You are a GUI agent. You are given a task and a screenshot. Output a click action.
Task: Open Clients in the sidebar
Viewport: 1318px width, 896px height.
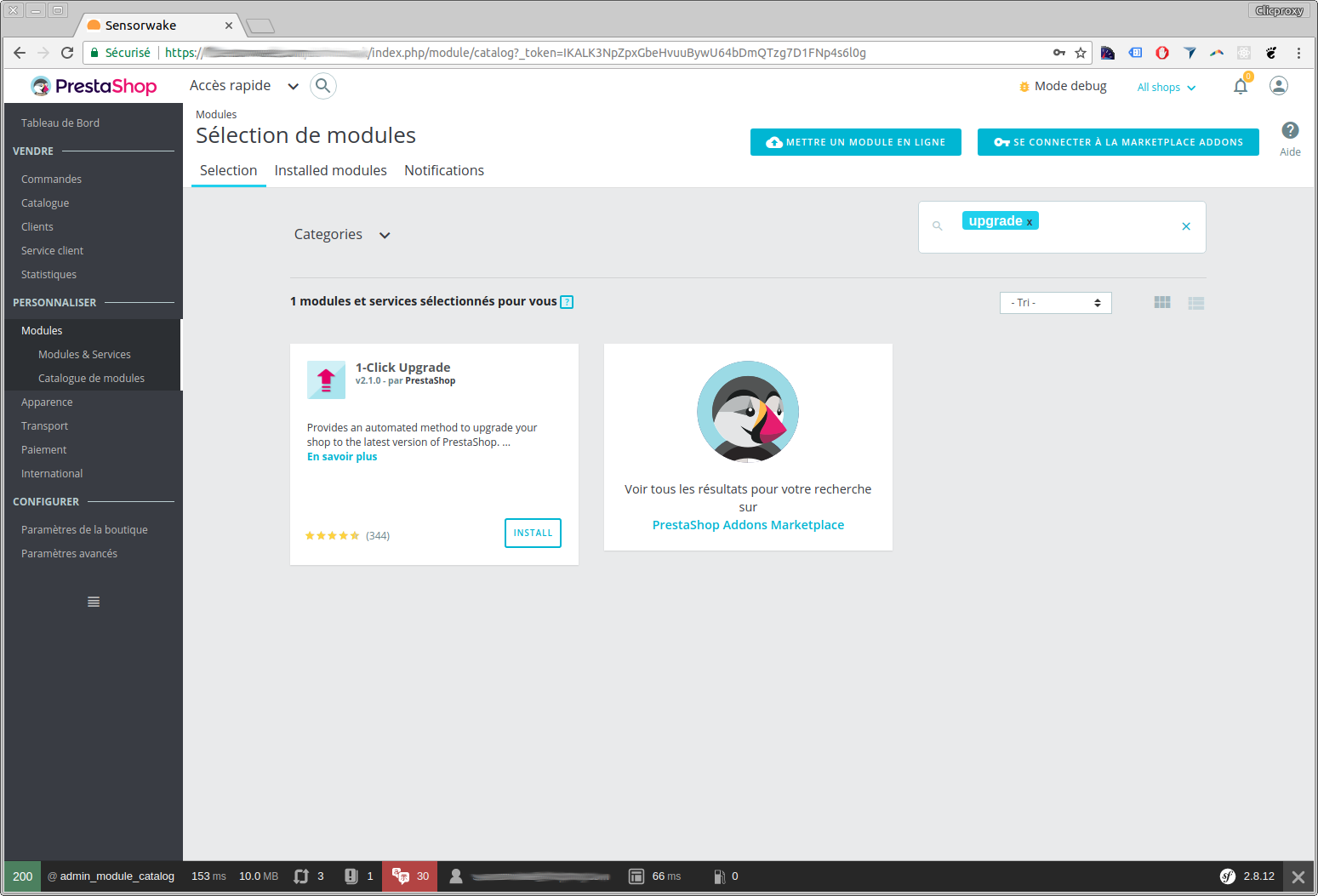[x=37, y=227]
